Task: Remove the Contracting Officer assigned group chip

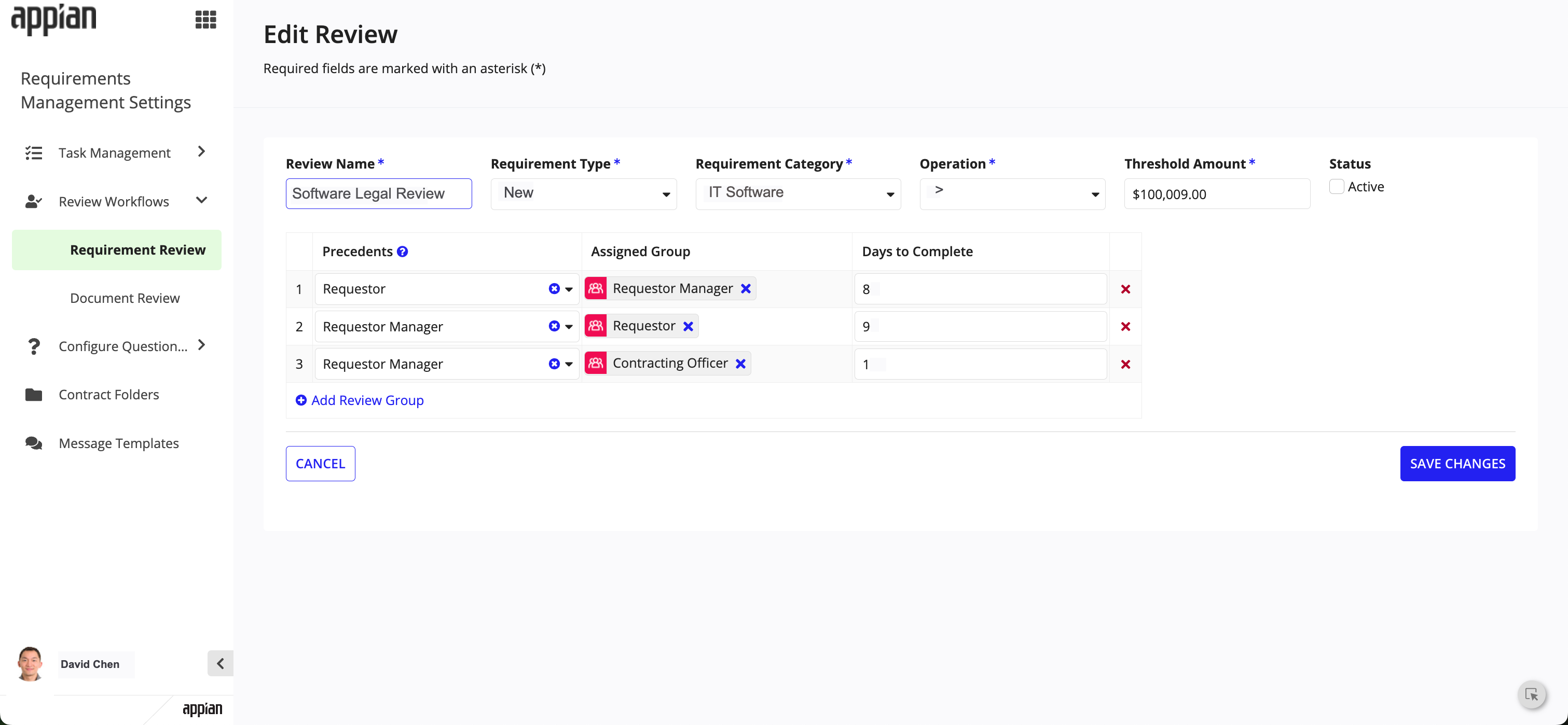Action: point(741,364)
